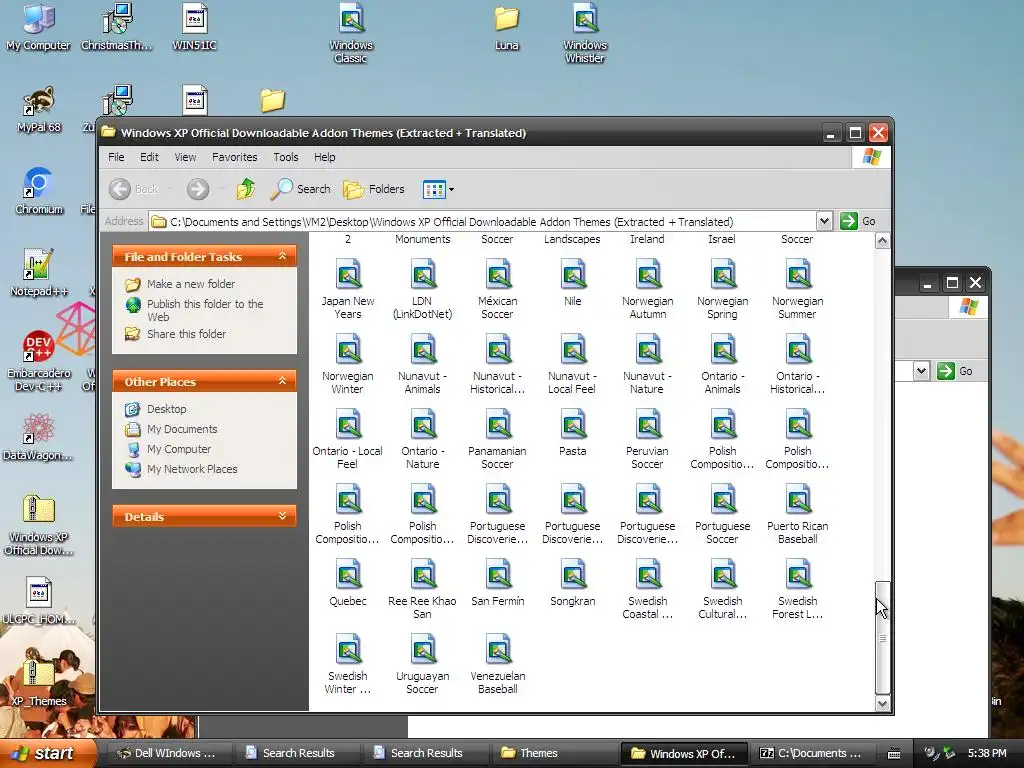The width and height of the screenshot is (1024, 768).
Task: Open address dropdown in the background window
Action: (x=921, y=371)
